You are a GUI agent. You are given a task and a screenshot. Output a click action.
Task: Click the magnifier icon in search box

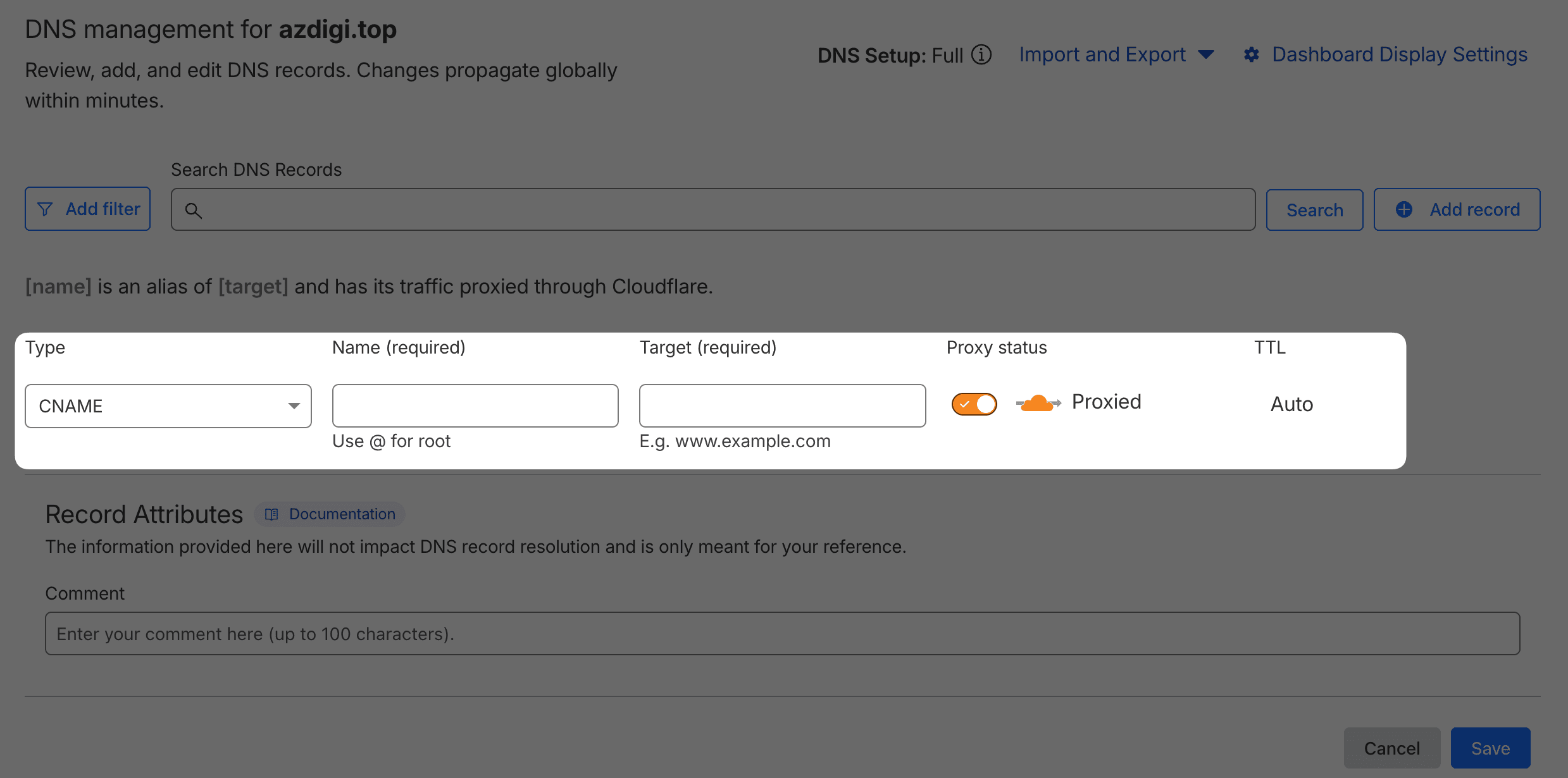(194, 211)
